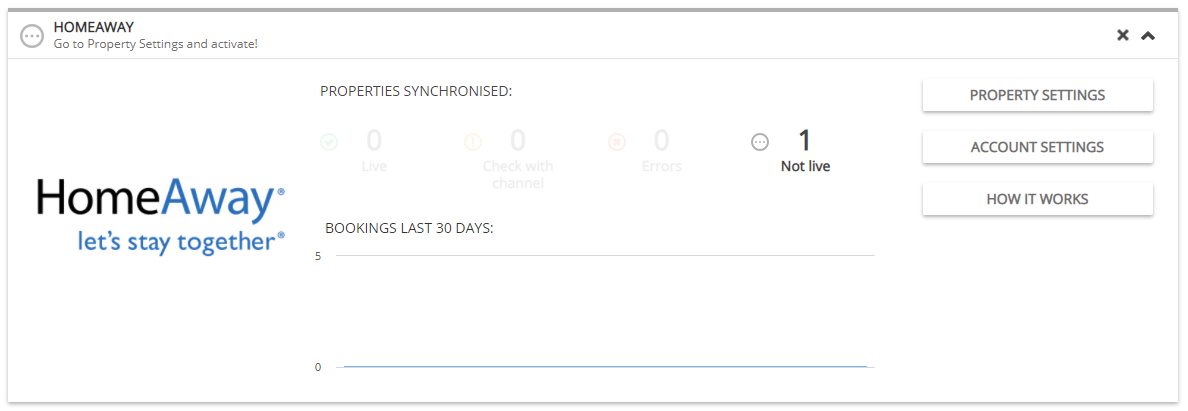Click the 'Bookings Last 30 Days' heading
1188x411 pixels.
click(409, 228)
